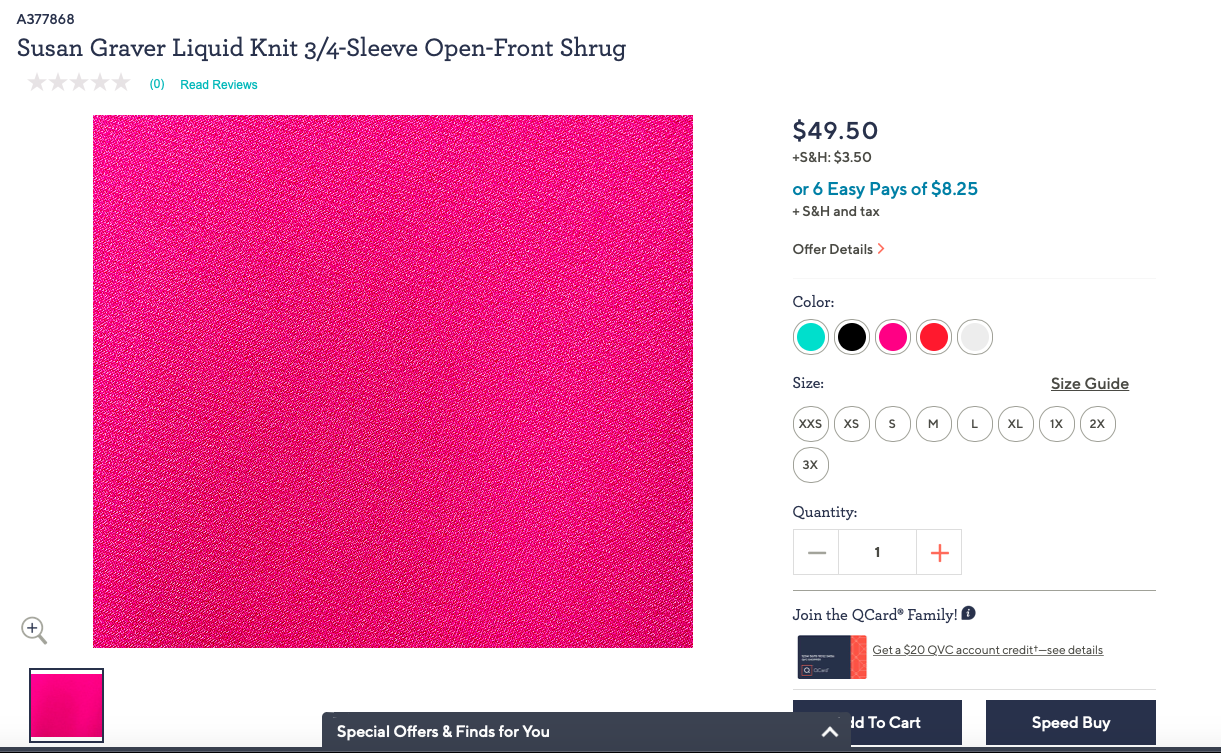Open Offer Details arrow link

tap(838, 249)
